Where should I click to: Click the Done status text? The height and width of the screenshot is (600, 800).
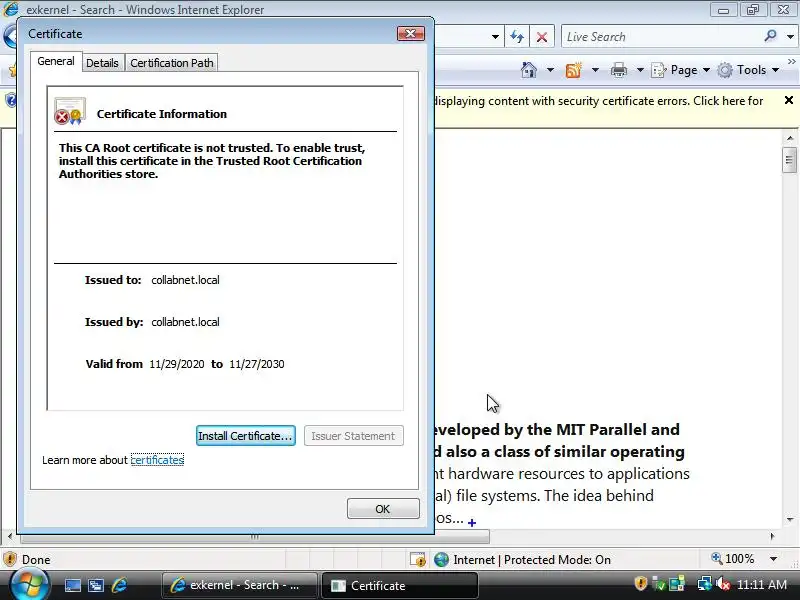click(x=36, y=560)
